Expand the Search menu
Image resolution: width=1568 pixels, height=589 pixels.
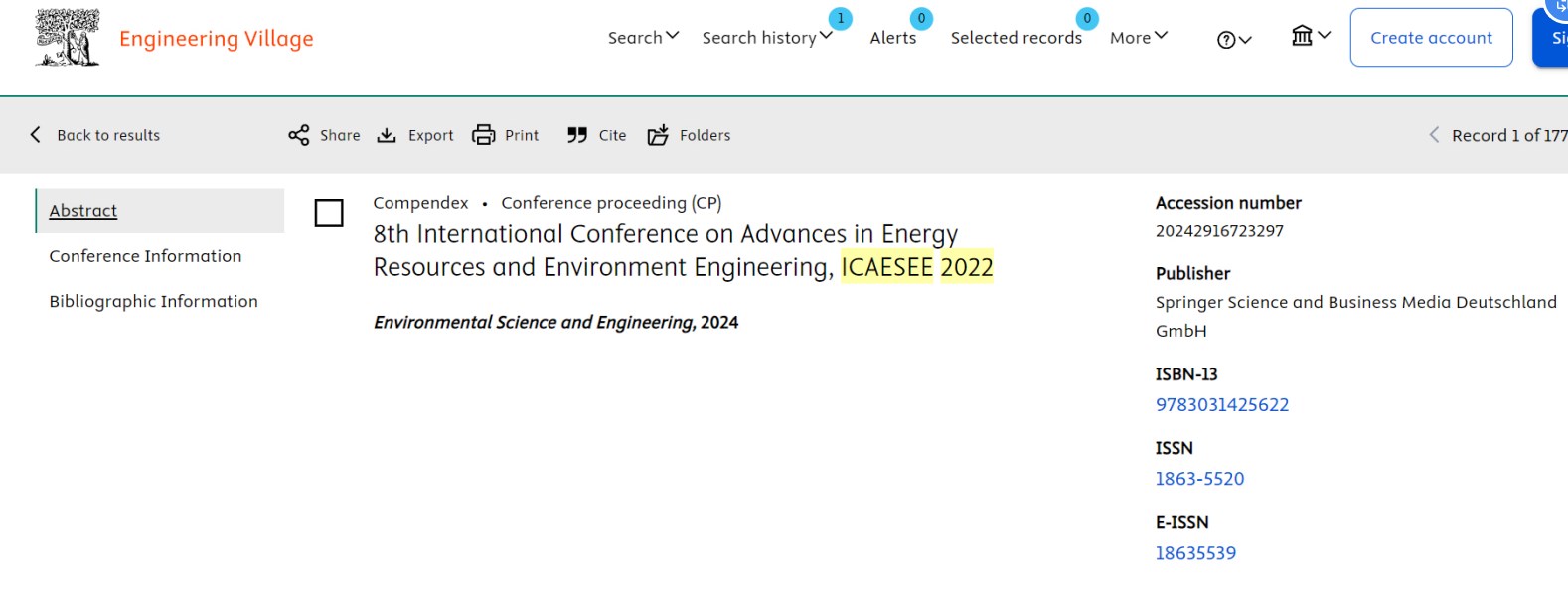[x=643, y=38]
